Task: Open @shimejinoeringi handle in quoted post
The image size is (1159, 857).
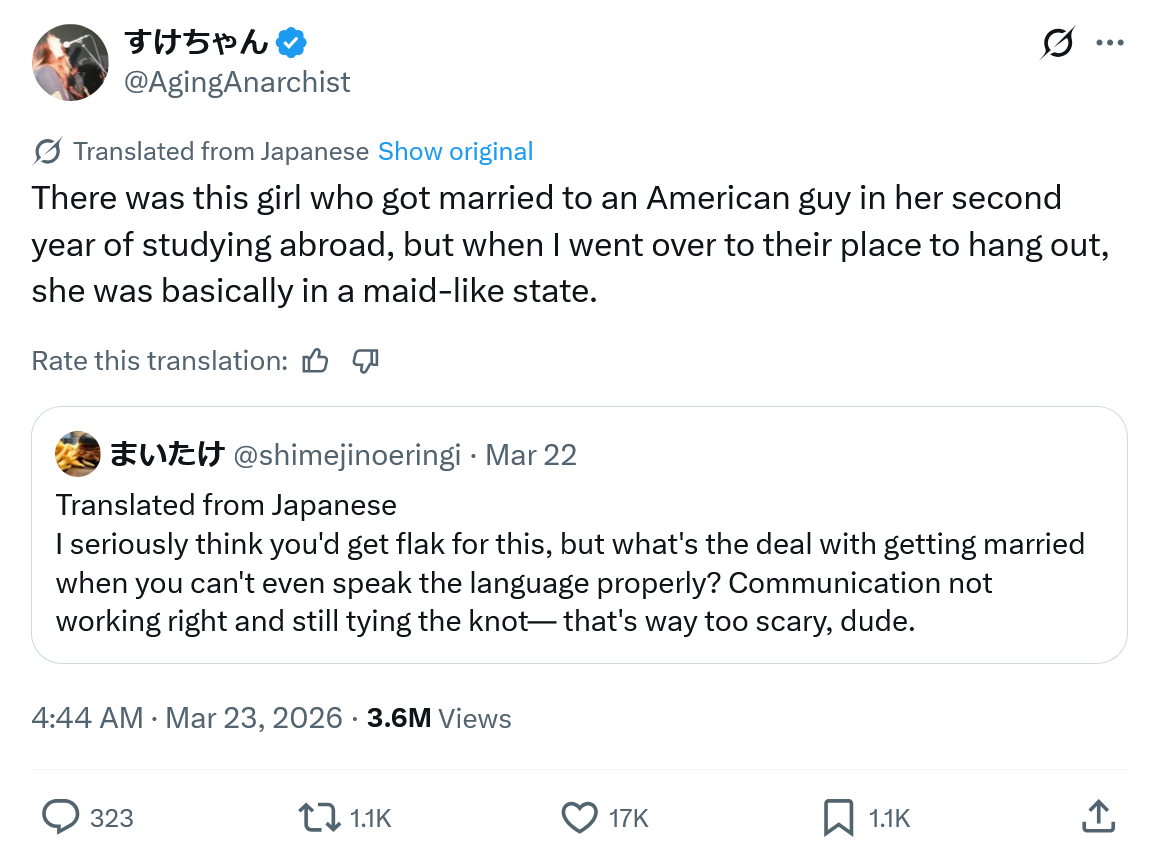Action: [x=347, y=456]
